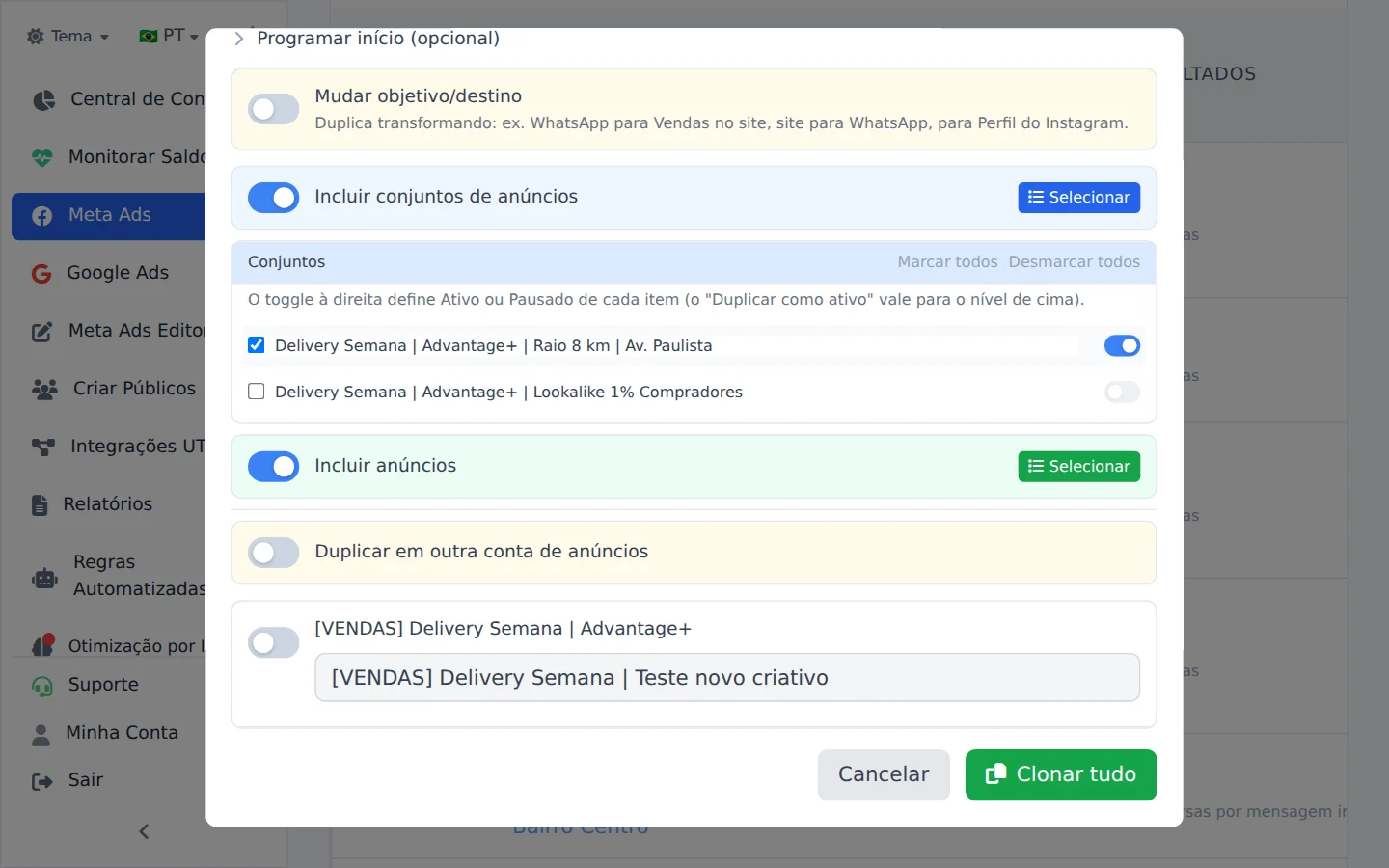
Task: Click the Meta Ads Facebook icon
Action: click(x=41, y=216)
